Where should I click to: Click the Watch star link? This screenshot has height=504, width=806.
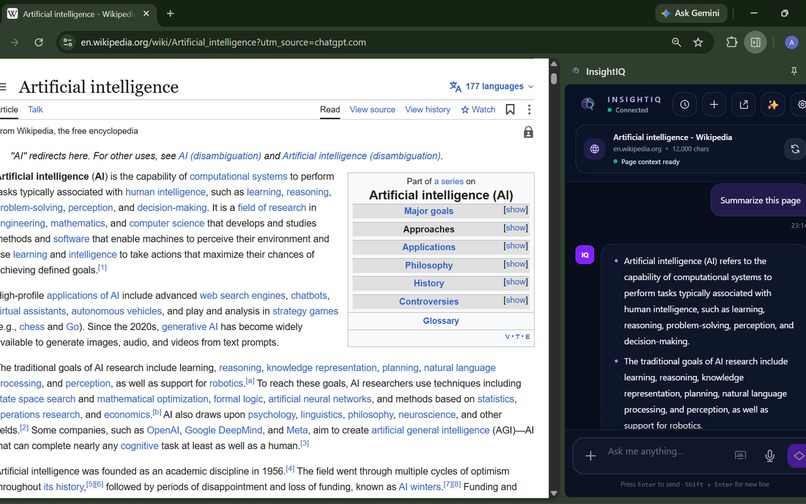[478, 110]
